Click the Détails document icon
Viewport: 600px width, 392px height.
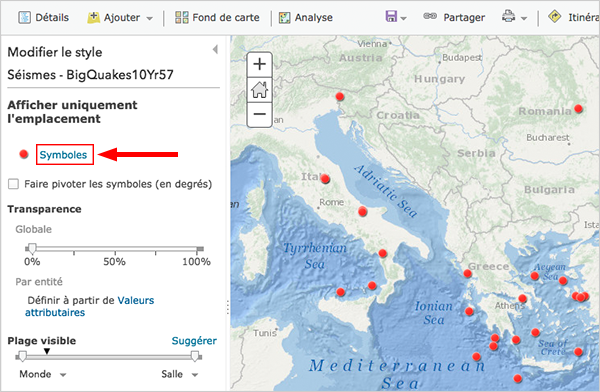tap(24, 17)
